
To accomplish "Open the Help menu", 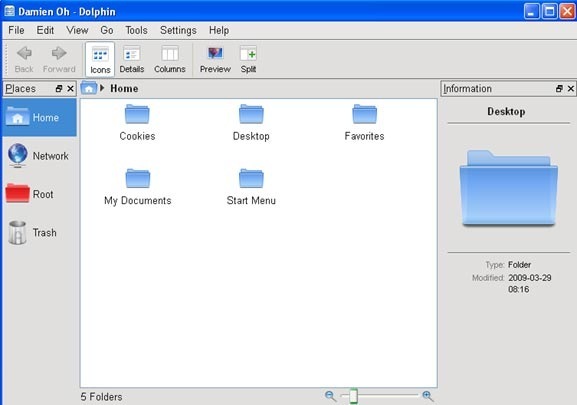I will pyautogui.click(x=219, y=30).
